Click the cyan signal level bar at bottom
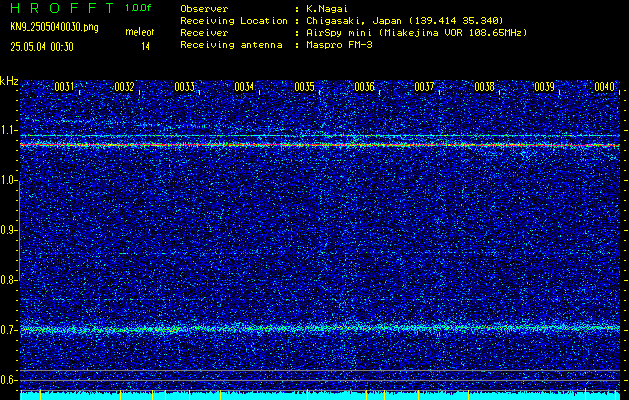This screenshot has width=629, height=400. point(320,396)
